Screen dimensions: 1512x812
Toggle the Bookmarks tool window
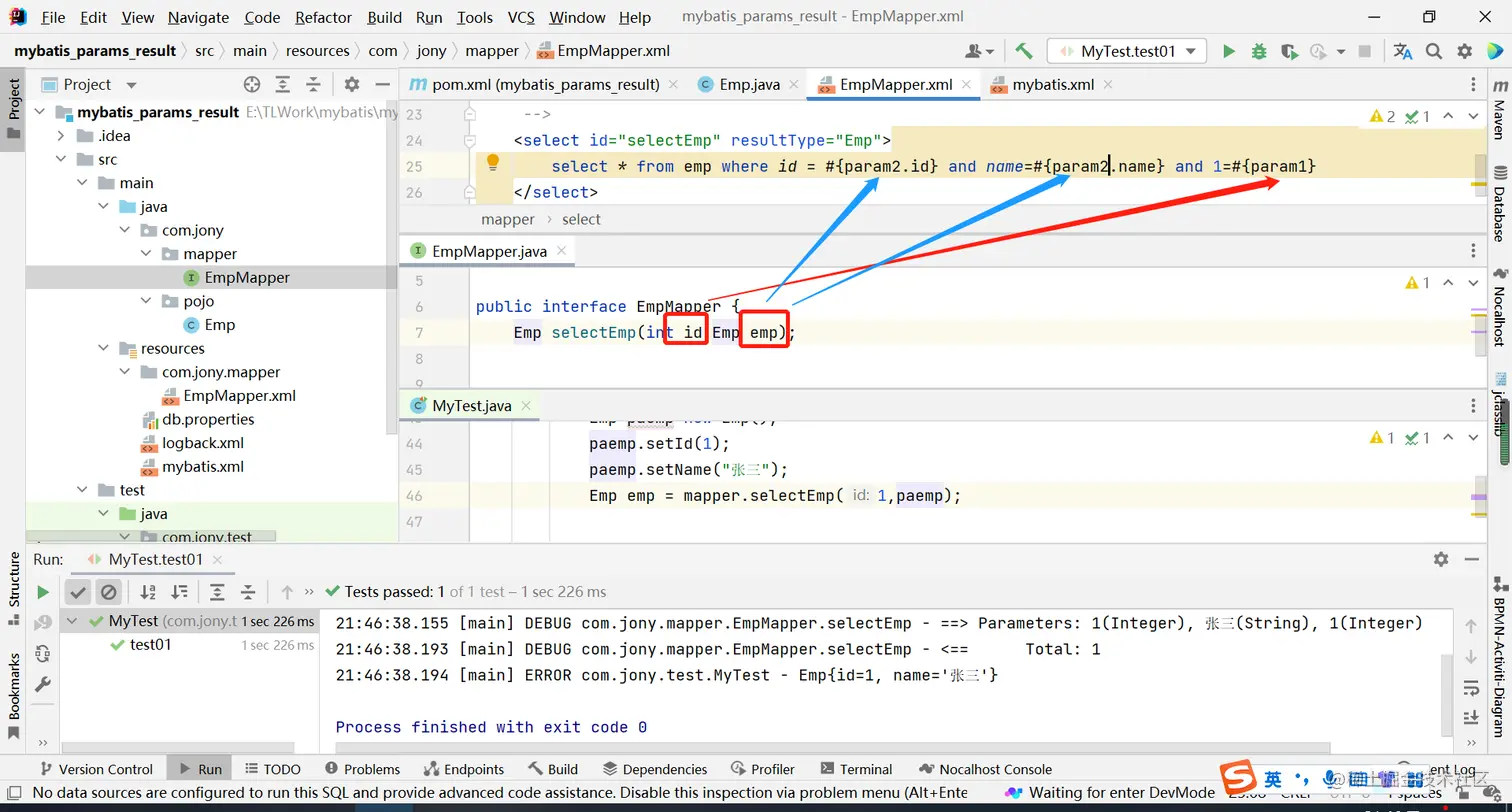point(14,695)
